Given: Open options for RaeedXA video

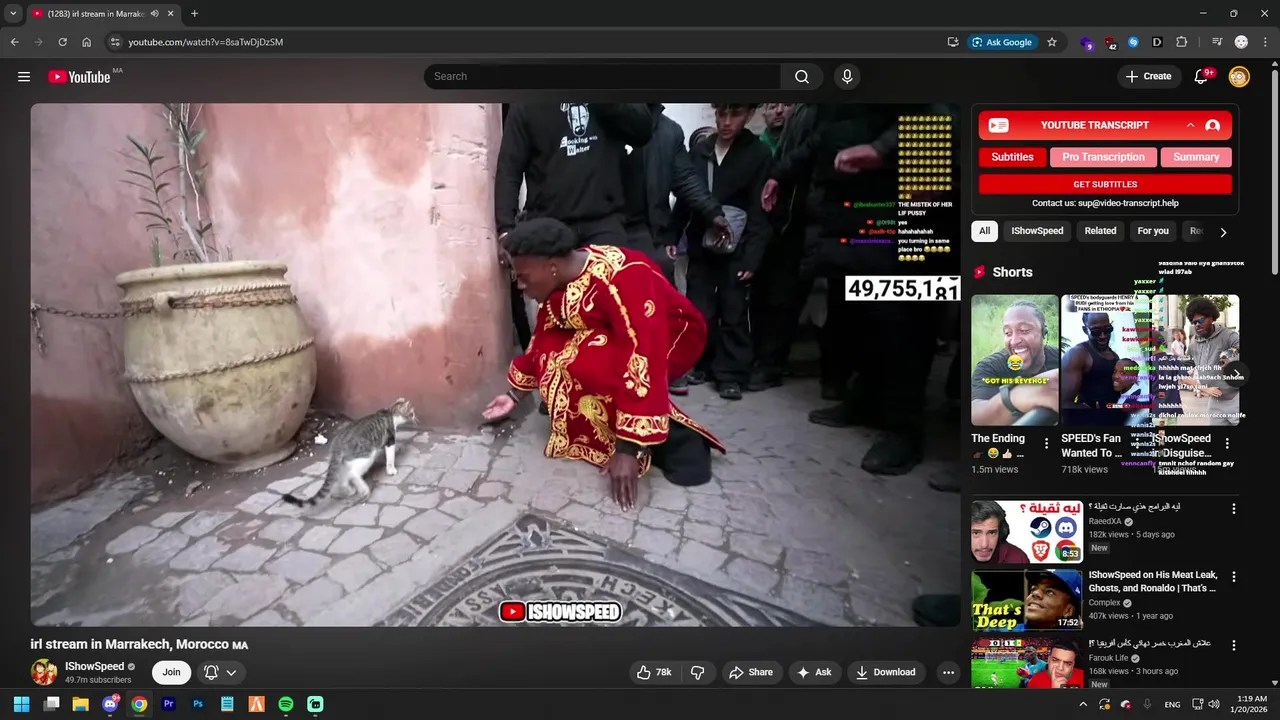Looking at the screenshot, I should (x=1233, y=509).
